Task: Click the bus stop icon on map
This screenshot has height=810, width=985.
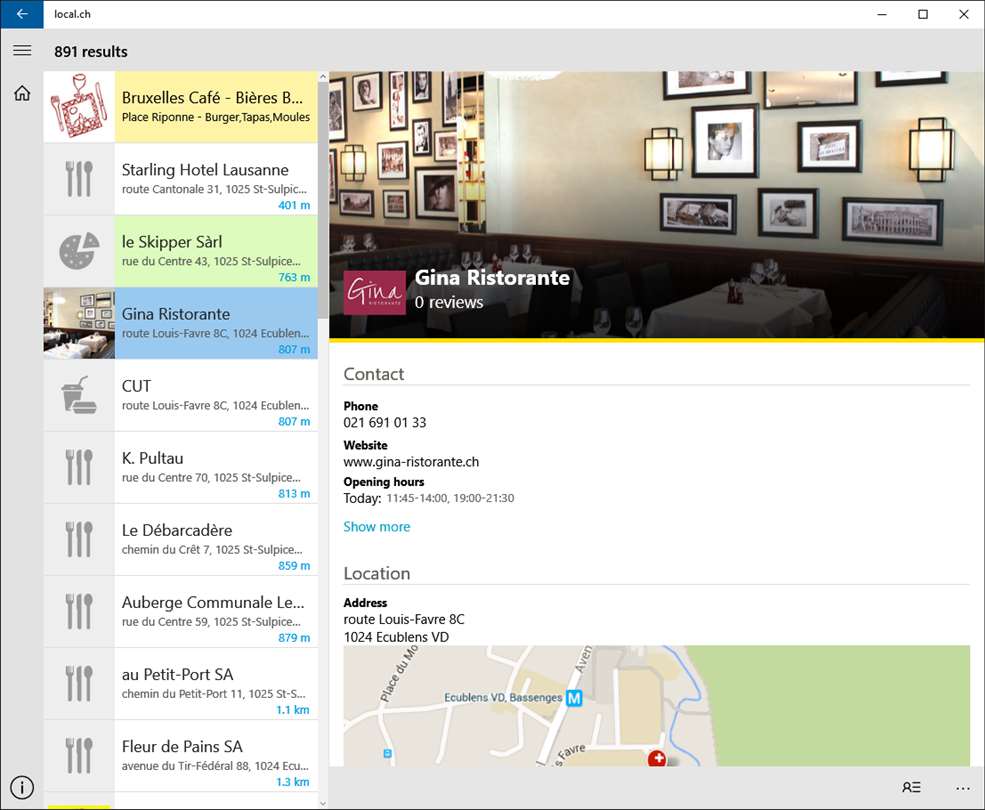Action: click(388, 753)
